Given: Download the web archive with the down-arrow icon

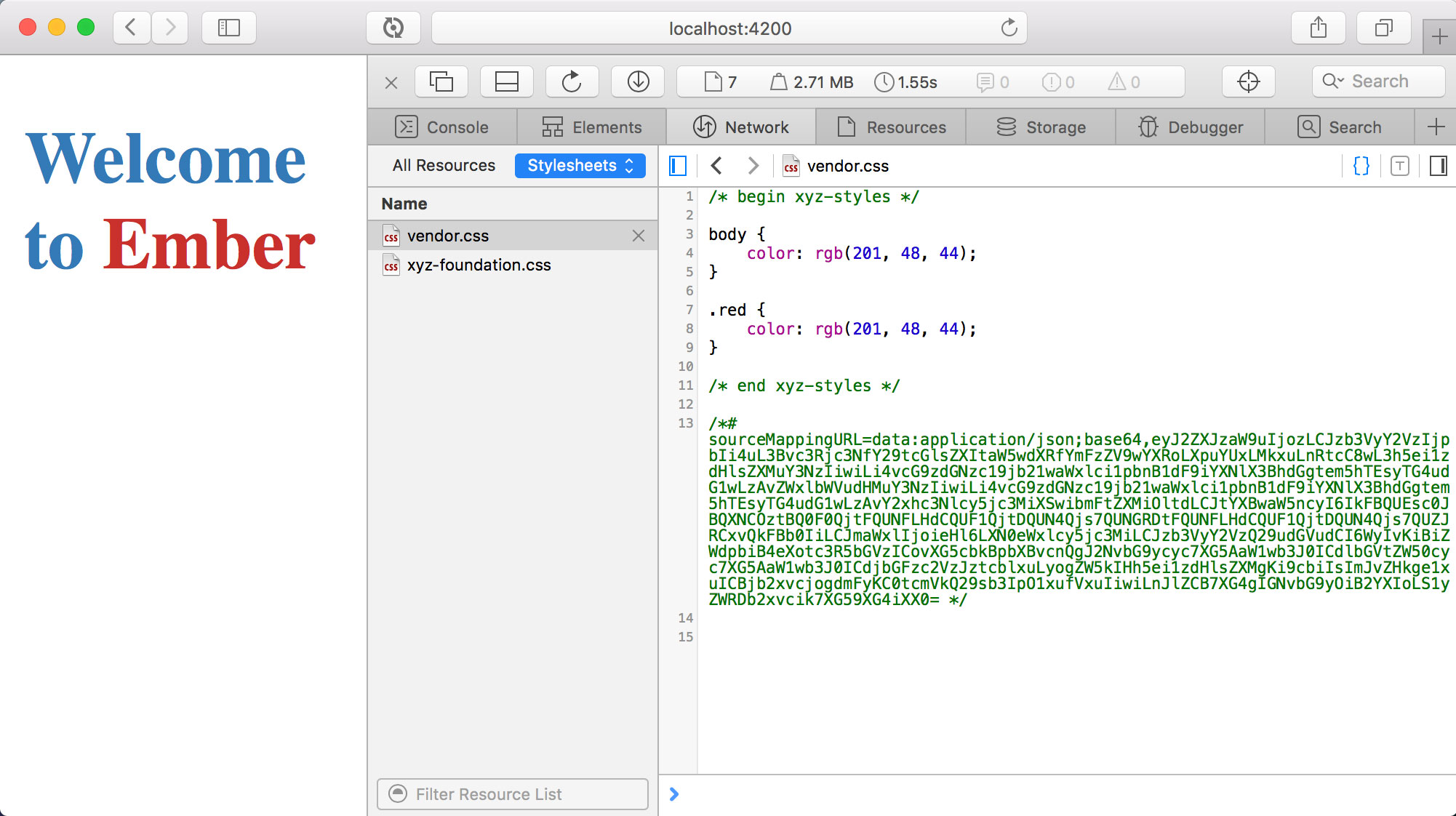Looking at the screenshot, I should tap(637, 81).
